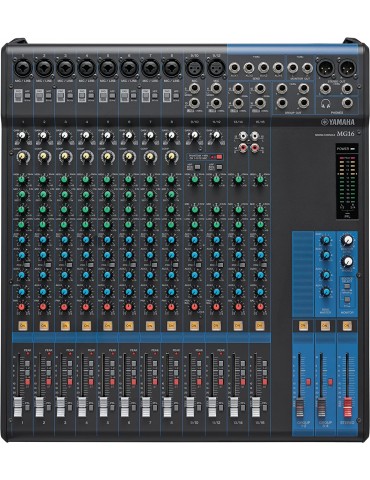370x480 pixels.
Task: Turn on channel 1 ON button
Action: [x=23, y=325]
